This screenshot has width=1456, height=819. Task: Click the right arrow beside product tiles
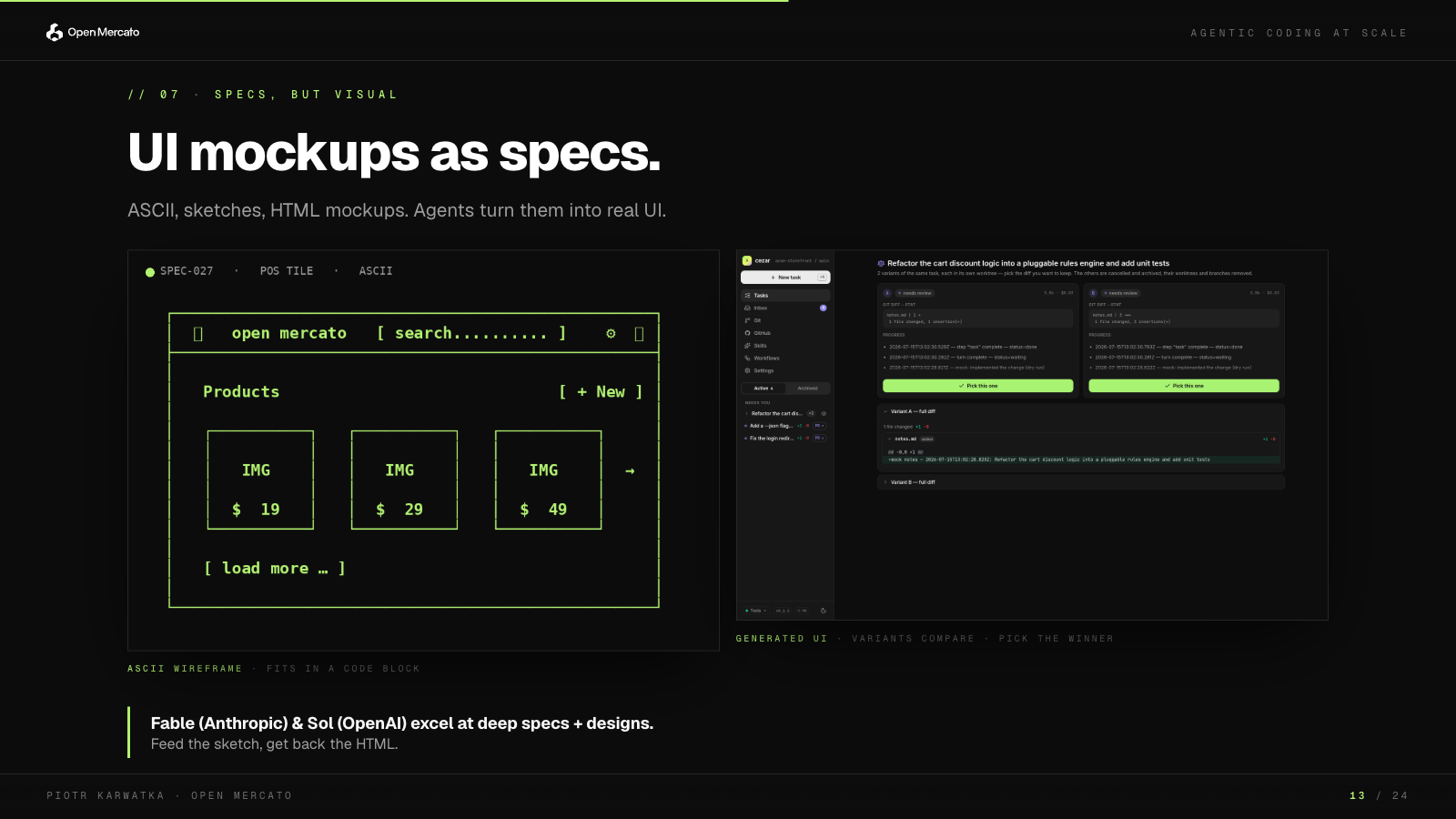pos(630,470)
